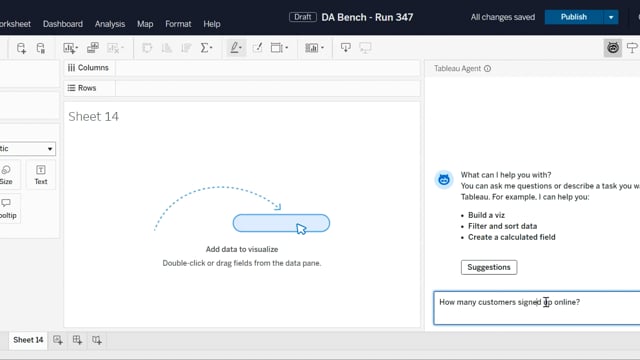The image size is (640, 360).
Task: Click the Sort Descending toolbar icon
Action: coord(186,48)
